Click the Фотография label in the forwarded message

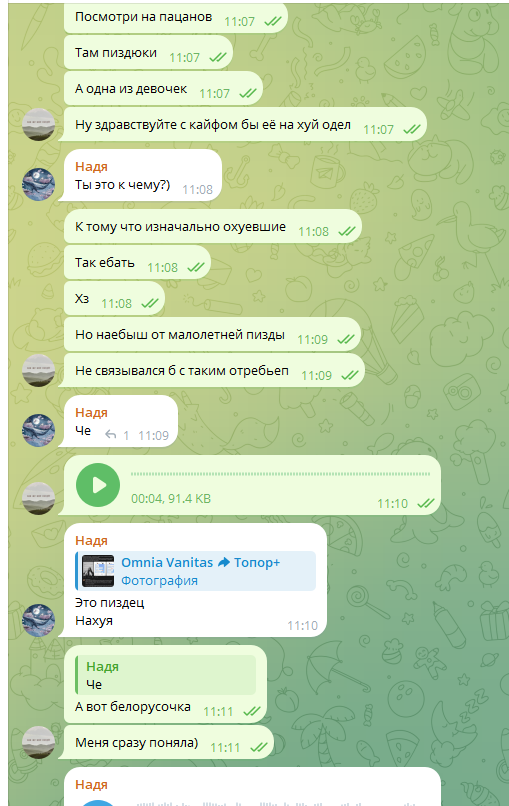click(x=159, y=580)
